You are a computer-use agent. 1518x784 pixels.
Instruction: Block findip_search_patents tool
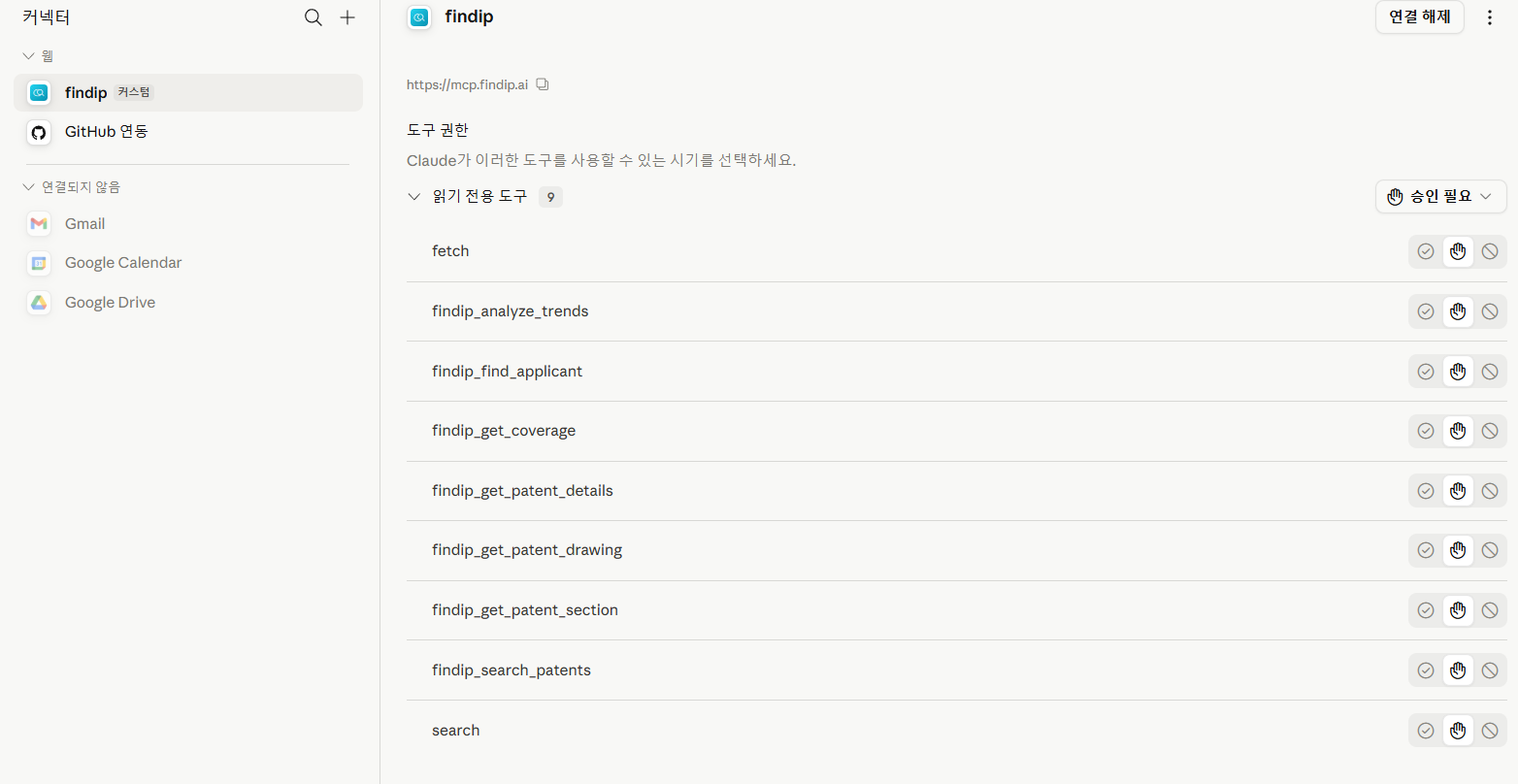(1490, 670)
